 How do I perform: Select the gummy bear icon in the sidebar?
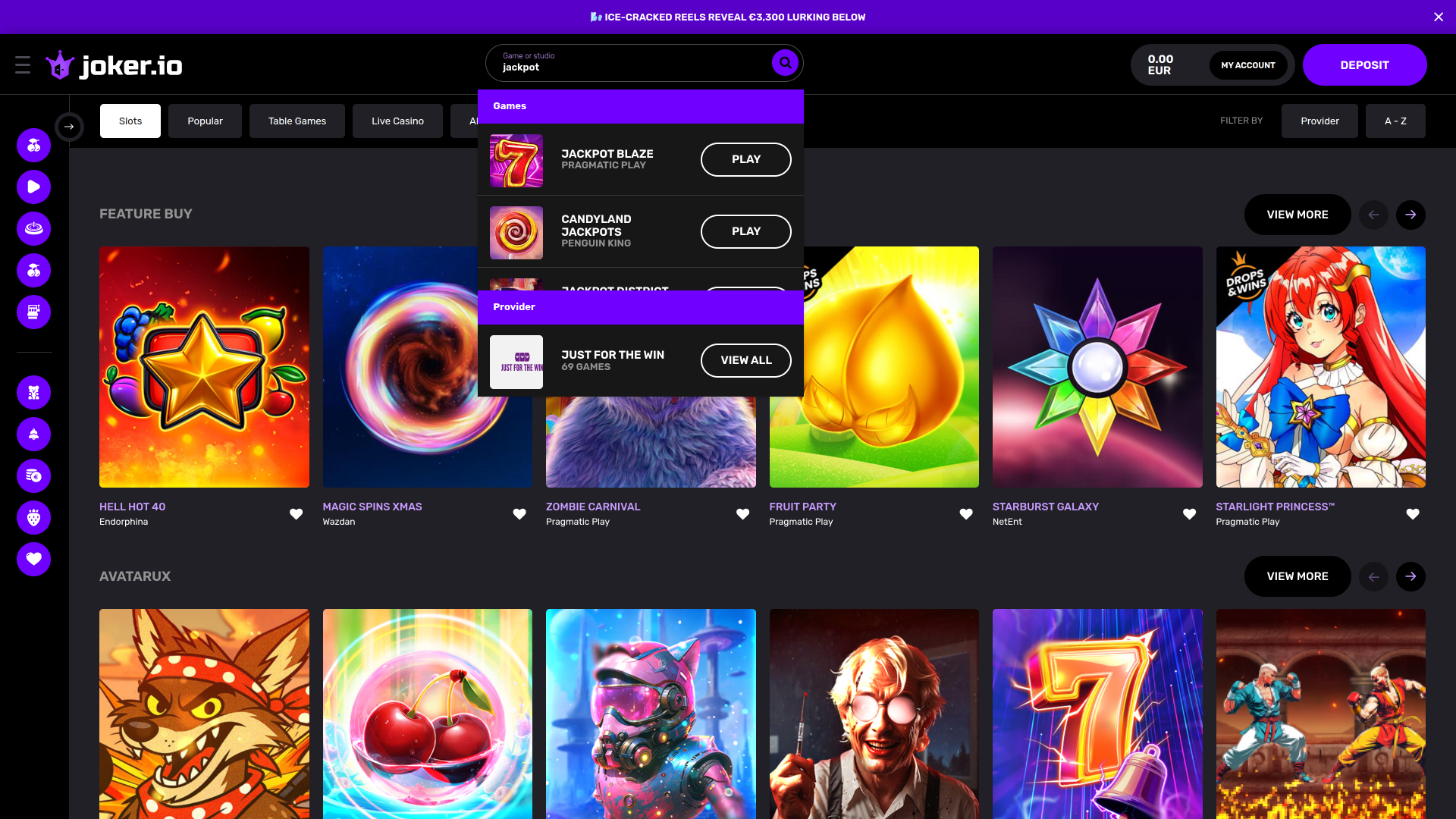[x=33, y=393]
